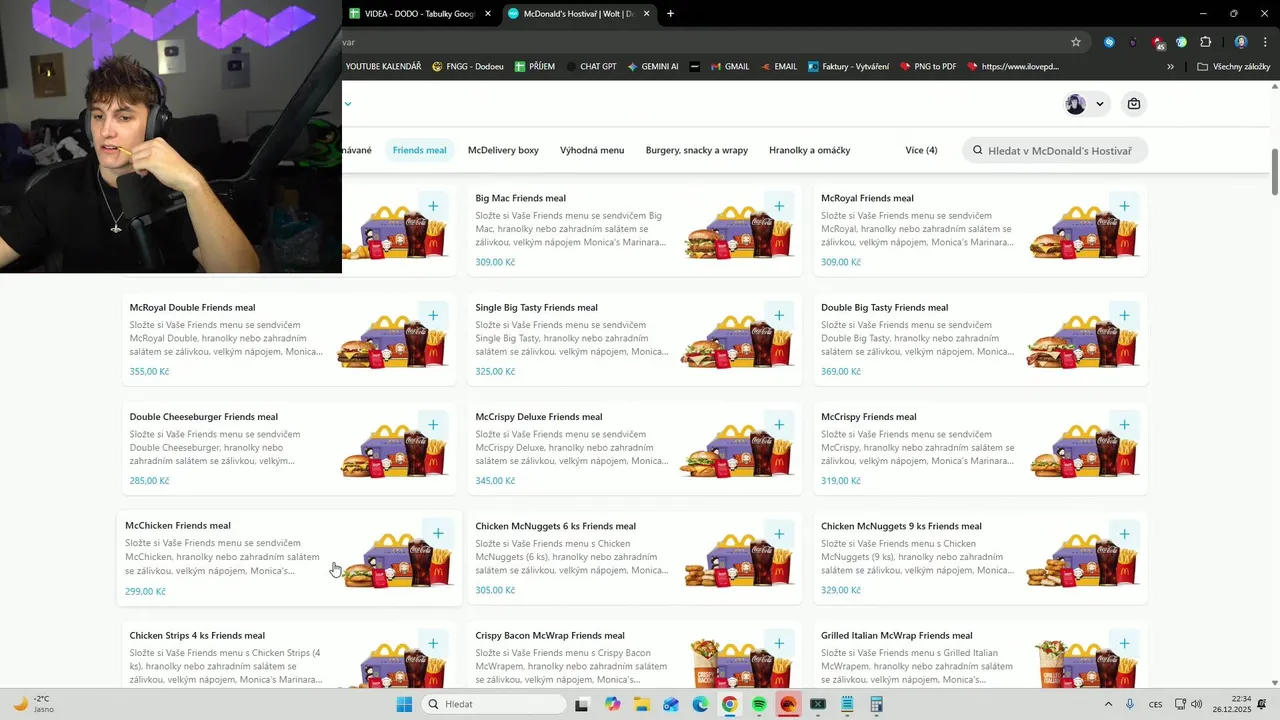Open PNG to PDF bookmark
This screenshot has height=720, width=1280.
point(928,67)
